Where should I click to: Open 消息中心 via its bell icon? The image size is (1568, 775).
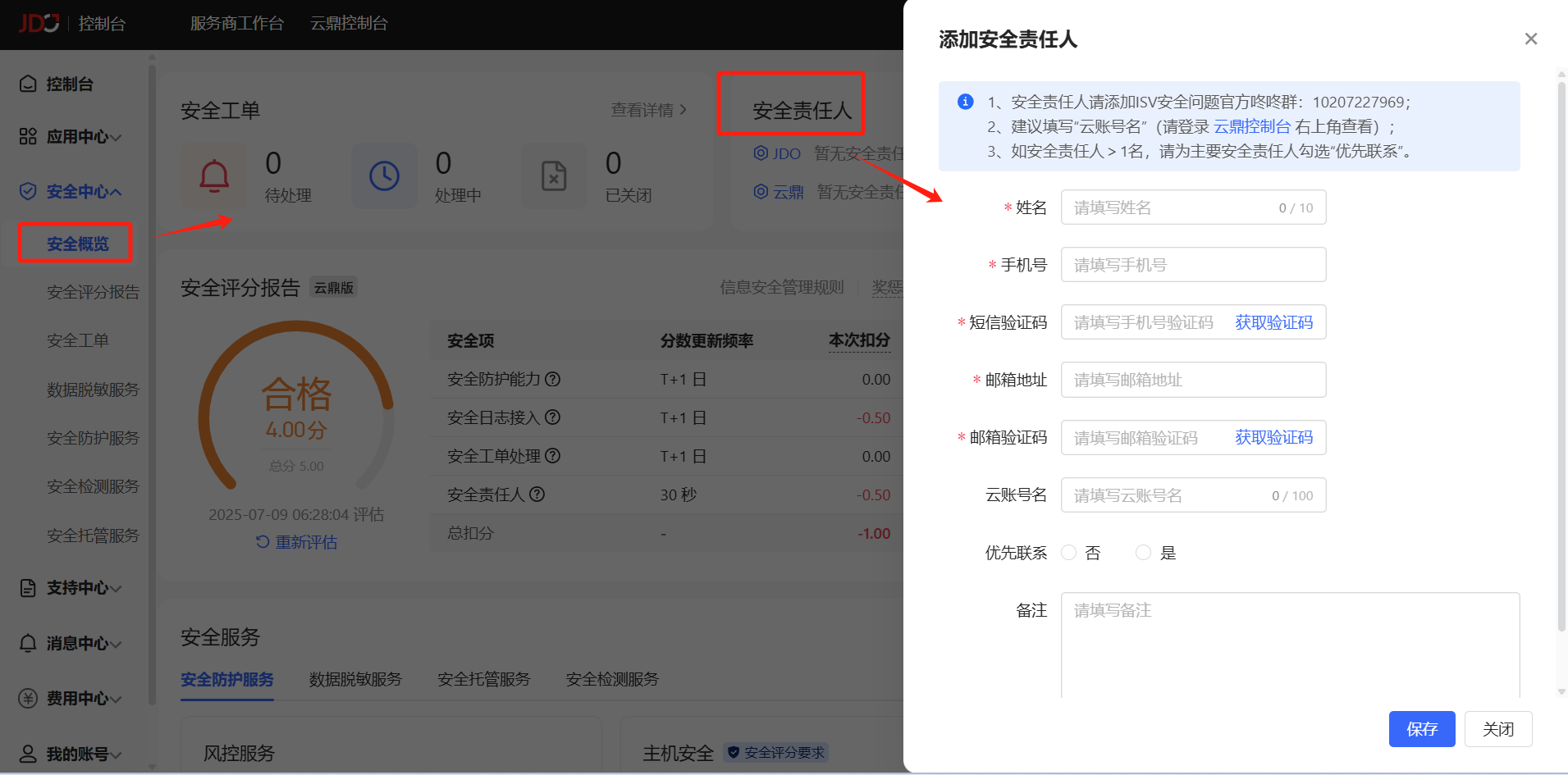coord(27,643)
